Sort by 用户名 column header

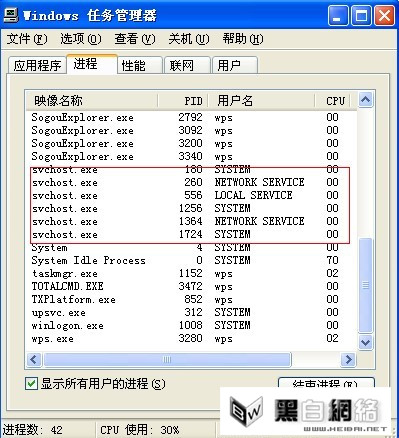[261, 100]
